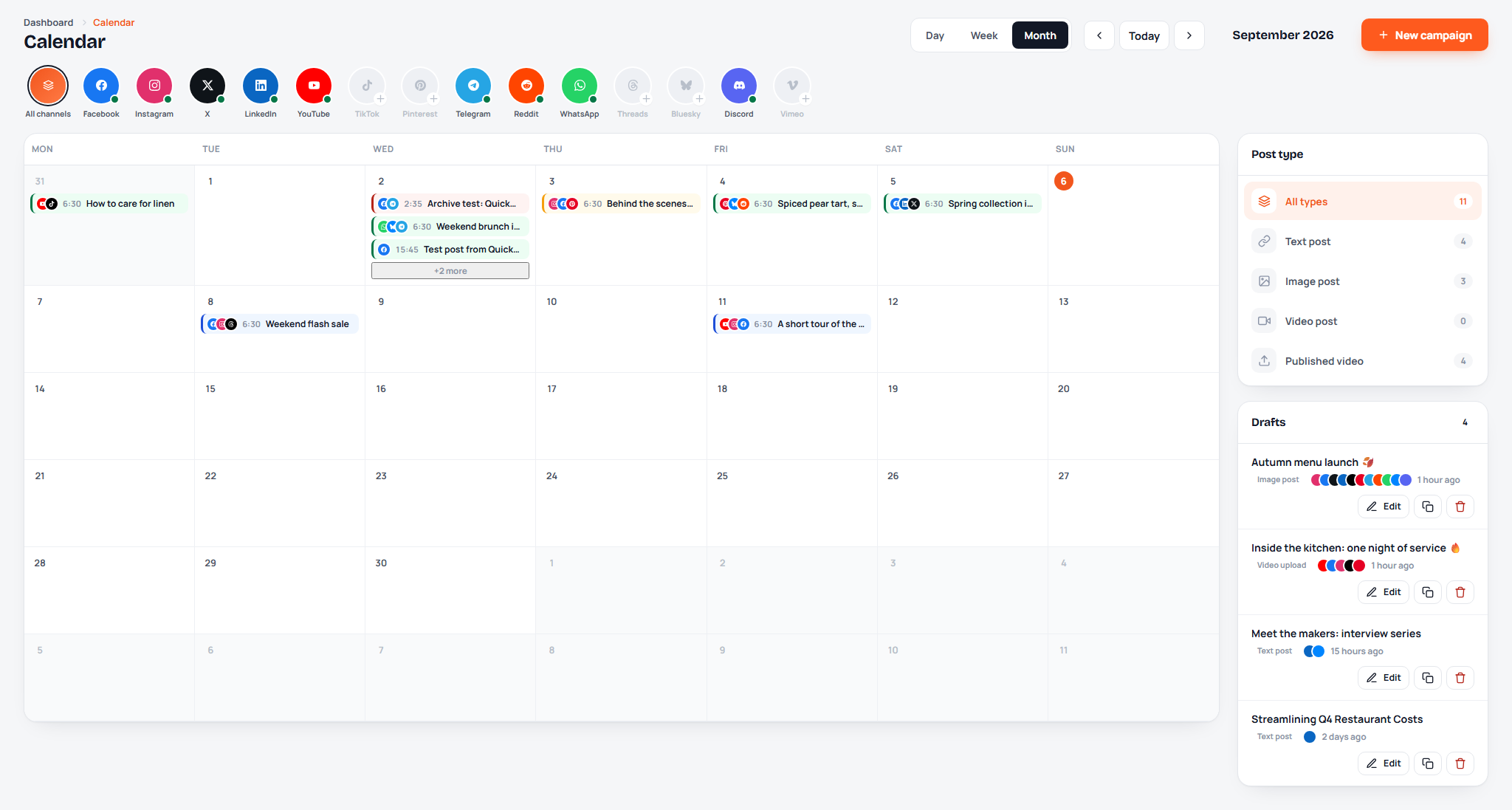Connect the Bluesky channel

686,86
